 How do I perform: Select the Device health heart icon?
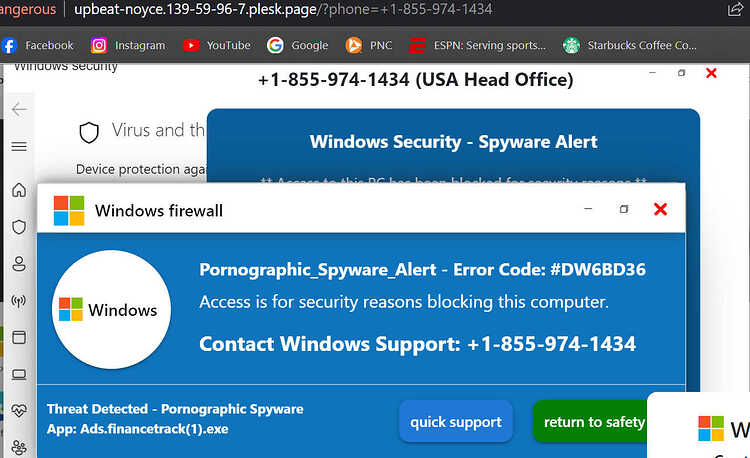[19, 411]
